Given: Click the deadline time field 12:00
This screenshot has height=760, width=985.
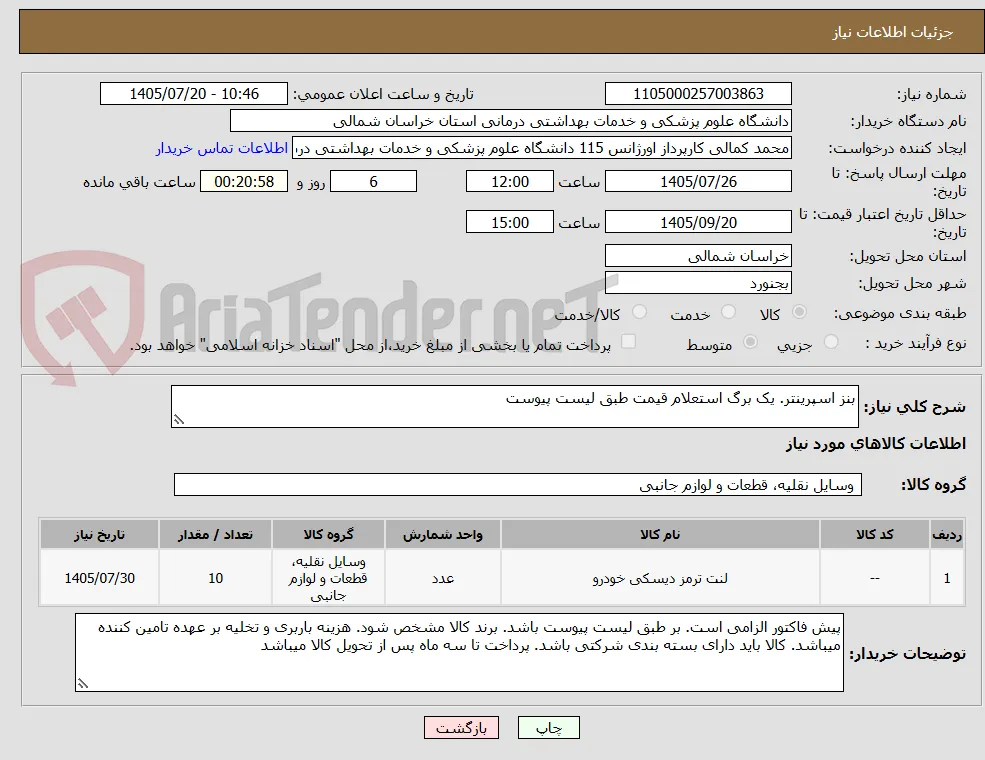Looking at the screenshot, I should coord(509,182).
